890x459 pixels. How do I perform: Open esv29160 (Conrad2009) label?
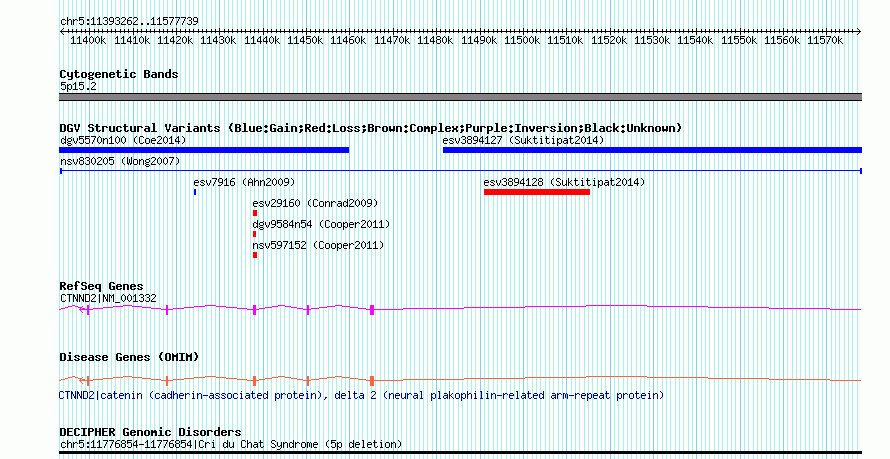point(315,203)
